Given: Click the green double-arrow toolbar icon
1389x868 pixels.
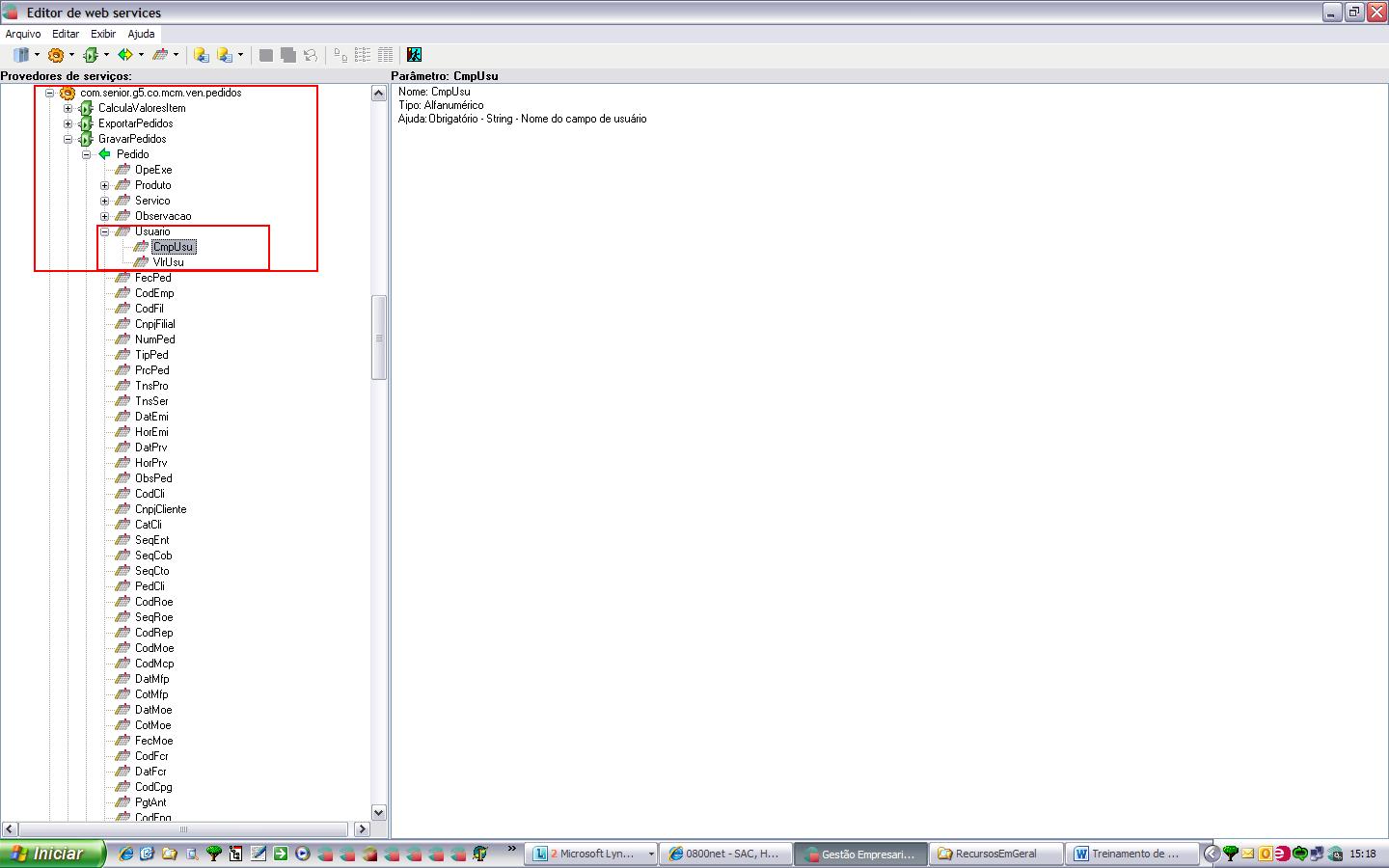Looking at the screenshot, I should tap(125, 55).
